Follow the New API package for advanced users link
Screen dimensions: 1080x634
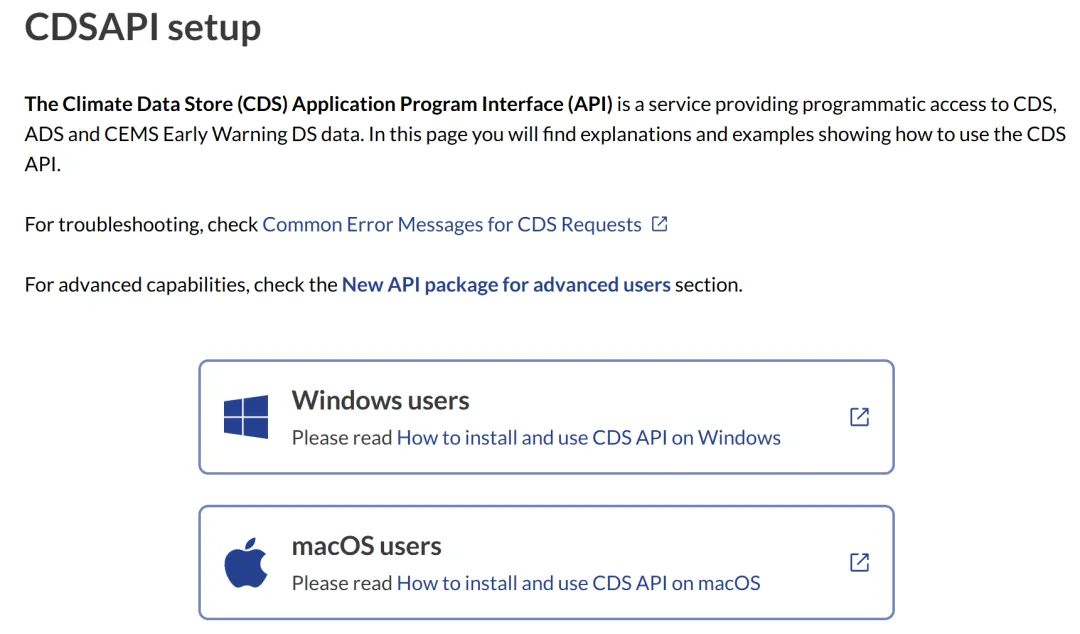[x=506, y=285]
